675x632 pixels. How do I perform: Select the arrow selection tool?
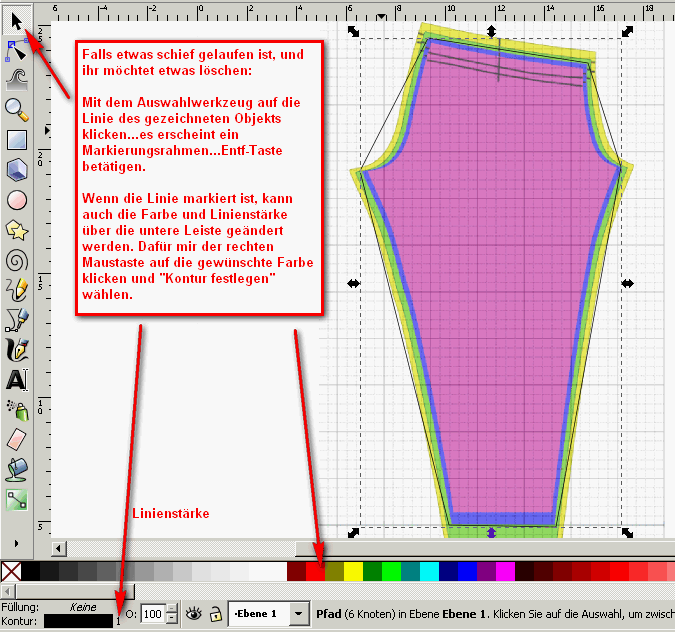click(16, 17)
